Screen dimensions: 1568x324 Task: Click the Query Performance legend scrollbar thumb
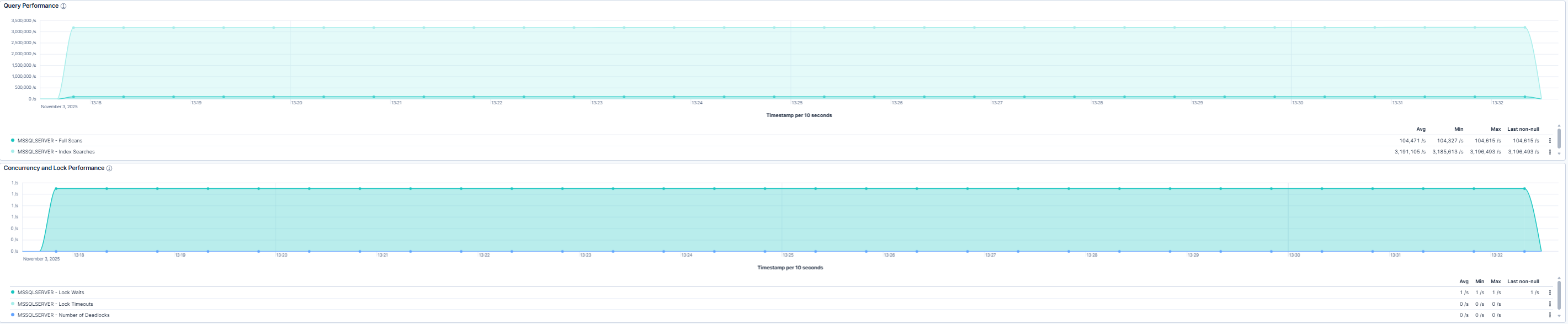coord(1559,138)
